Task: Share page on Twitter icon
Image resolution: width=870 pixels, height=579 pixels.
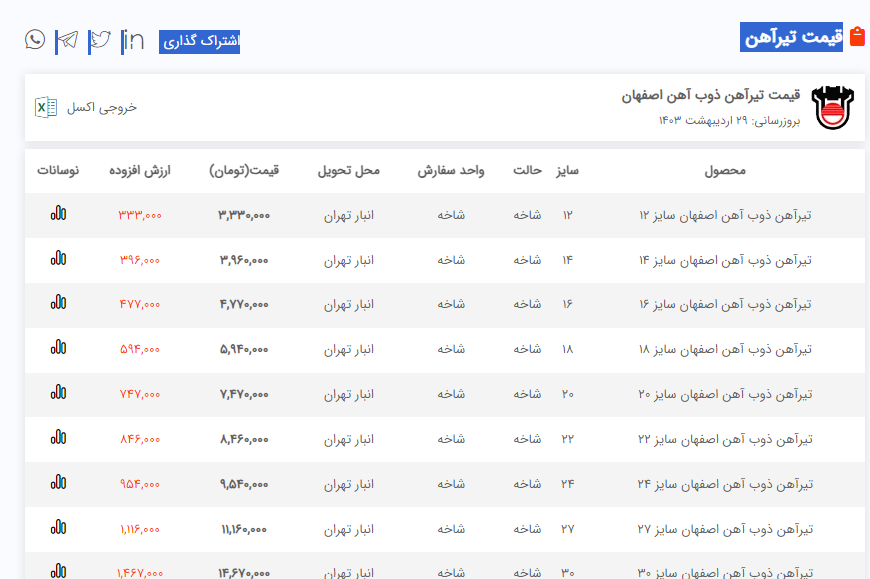Action: 100,40
